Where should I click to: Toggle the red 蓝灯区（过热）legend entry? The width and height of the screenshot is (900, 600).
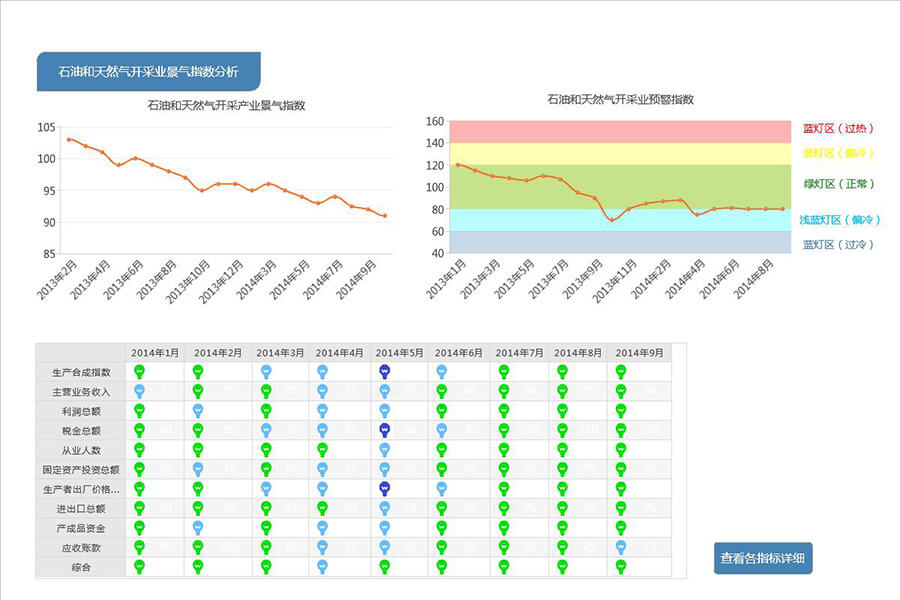tap(838, 128)
